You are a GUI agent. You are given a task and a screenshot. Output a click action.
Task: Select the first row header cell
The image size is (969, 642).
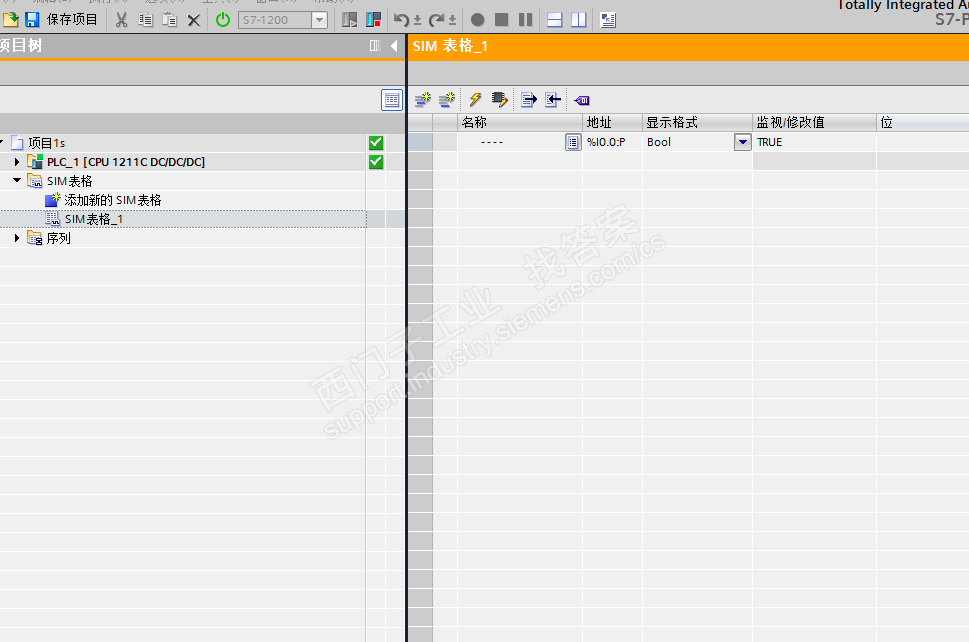[420, 142]
